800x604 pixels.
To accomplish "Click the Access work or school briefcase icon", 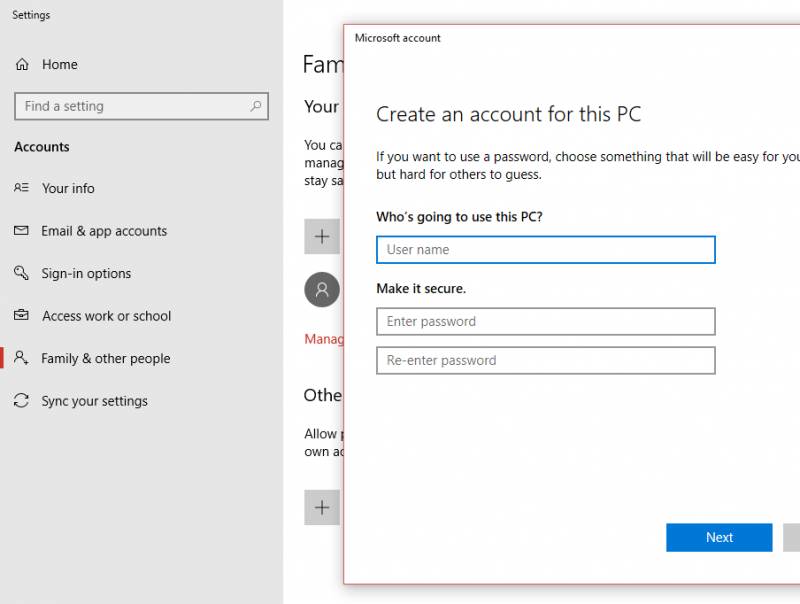I will point(21,315).
